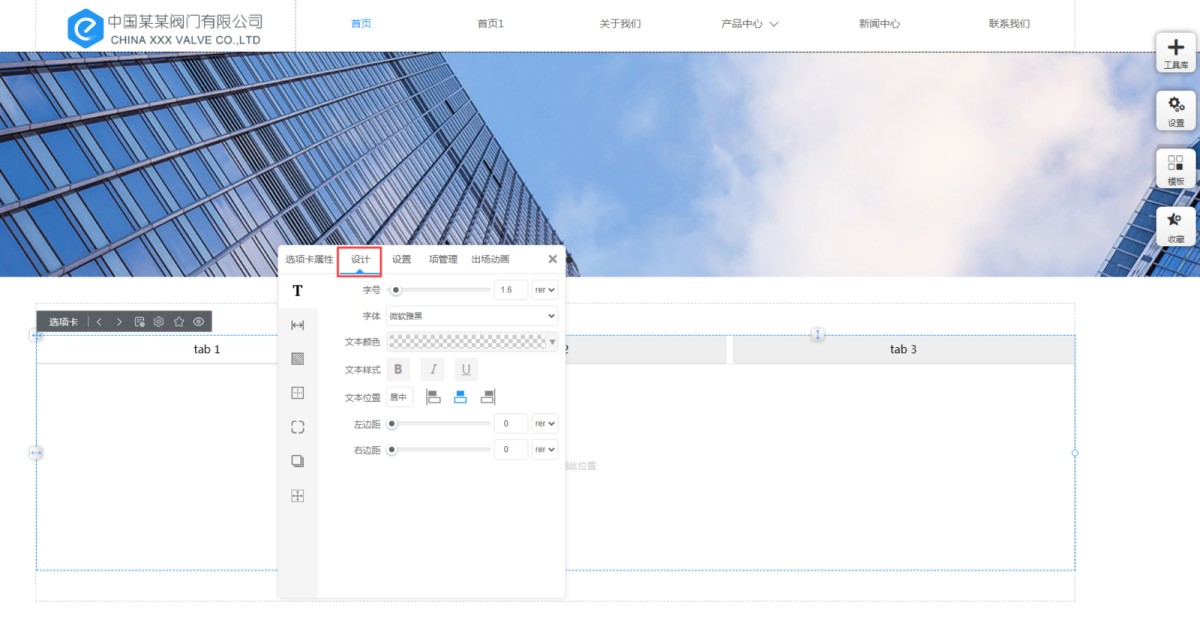The width and height of the screenshot is (1200, 620).
Task: Click the star icon in 选项卡 toolbar
Action: (179, 322)
